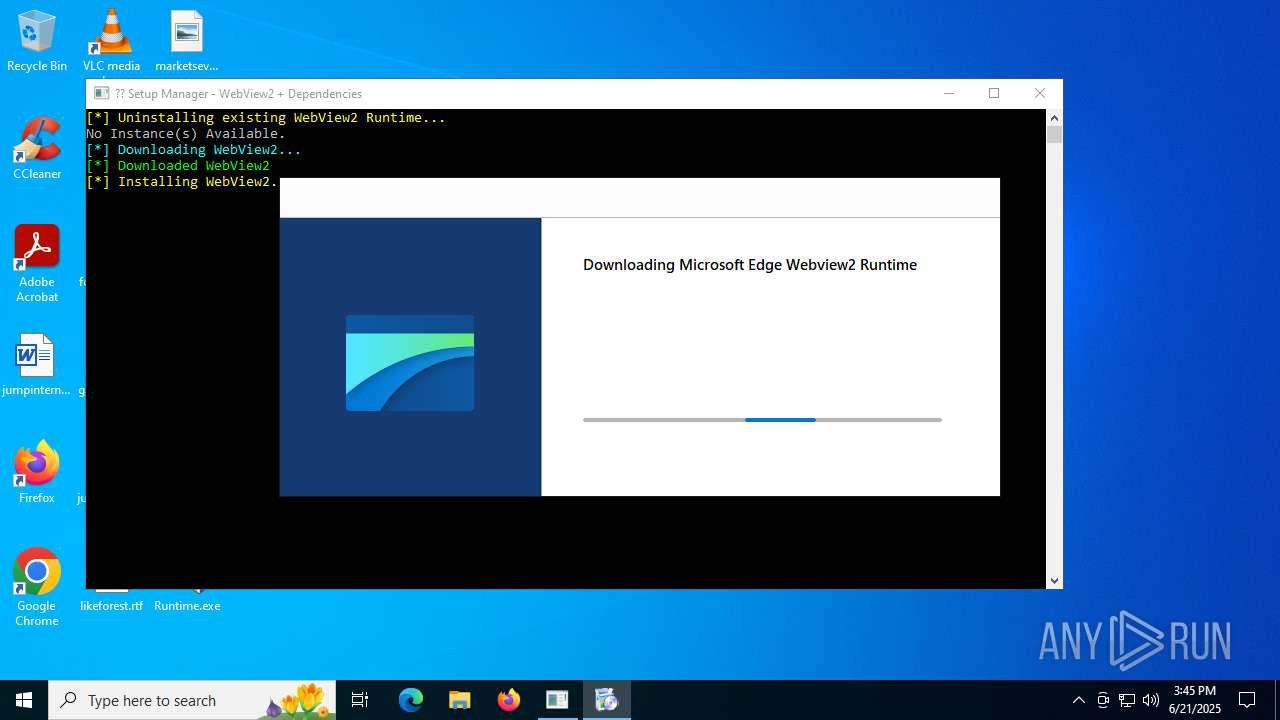Screen dimensions: 1280x720
Task: Open the CCleaner desktop shortcut
Action: coord(37,149)
